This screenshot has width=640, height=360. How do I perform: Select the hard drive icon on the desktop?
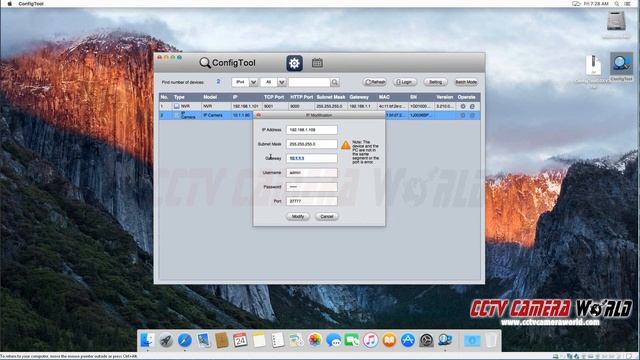(x=616, y=21)
